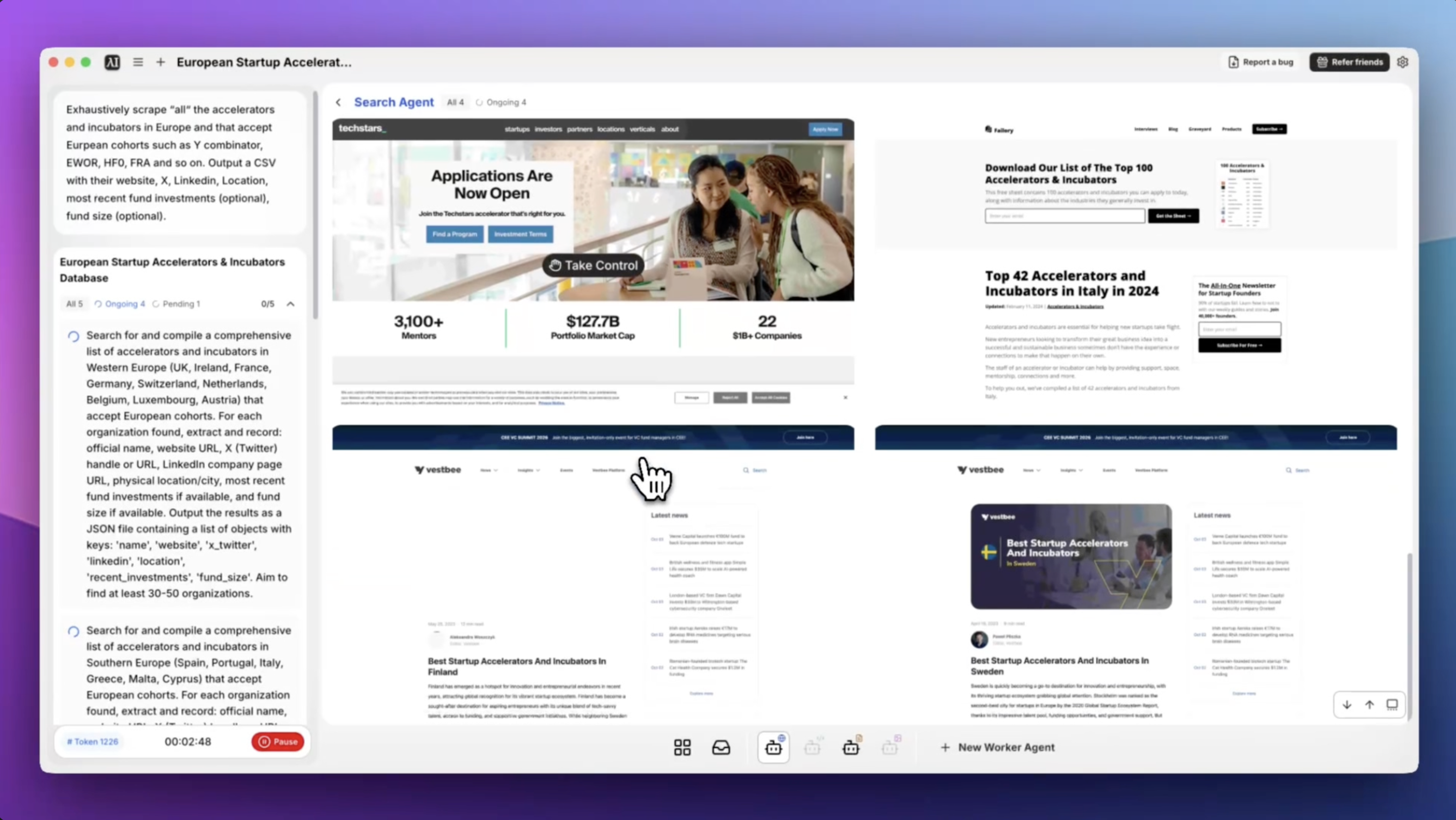Image resolution: width=1456 pixels, height=820 pixels.
Task: Click New Worker Agent button
Action: point(998,747)
